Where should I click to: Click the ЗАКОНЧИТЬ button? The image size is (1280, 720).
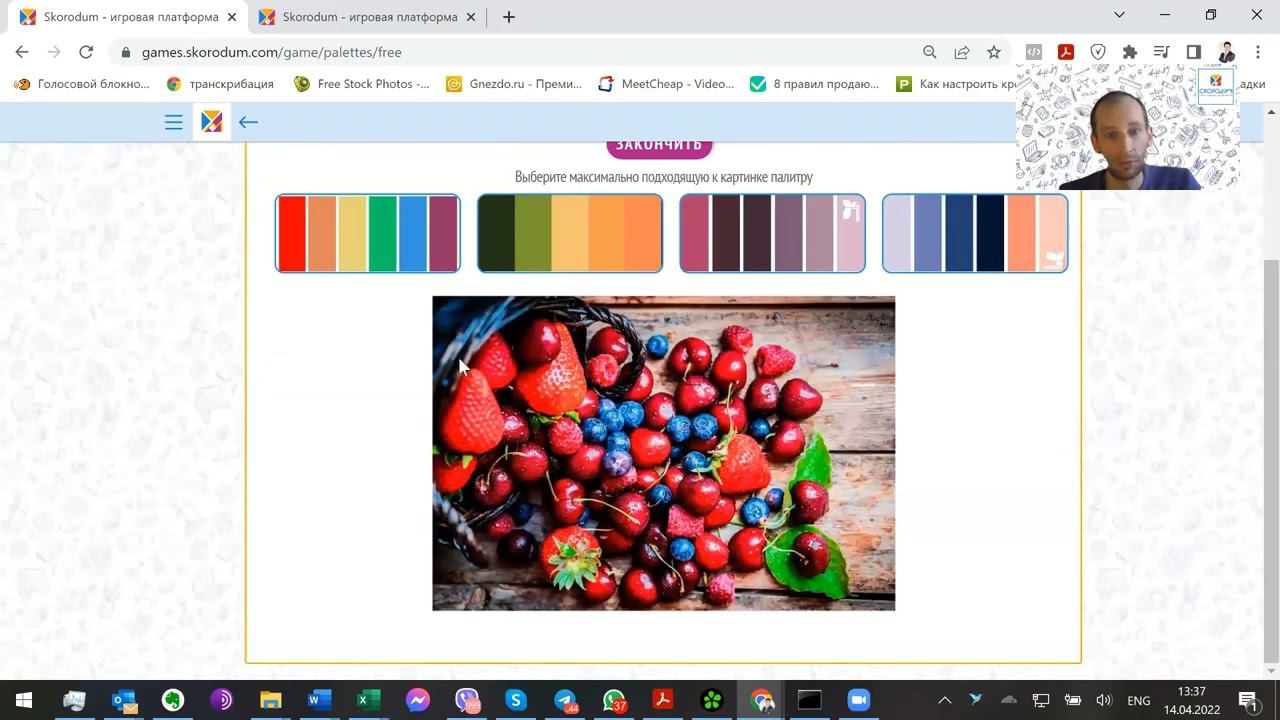coord(659,146)
